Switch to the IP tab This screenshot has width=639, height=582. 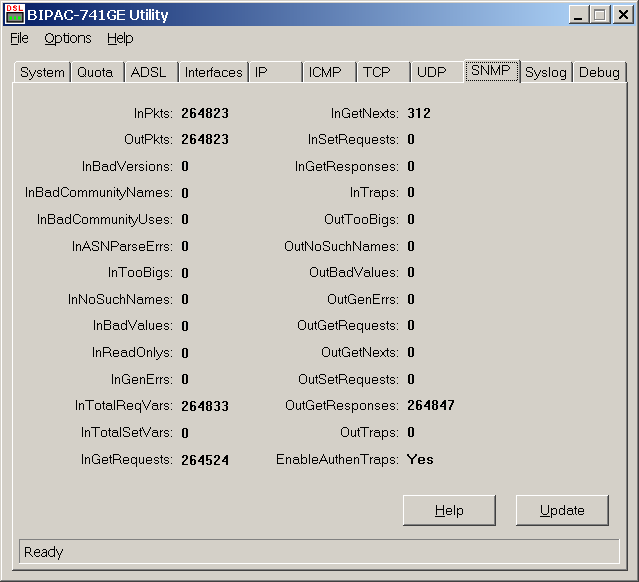(275, 72)
